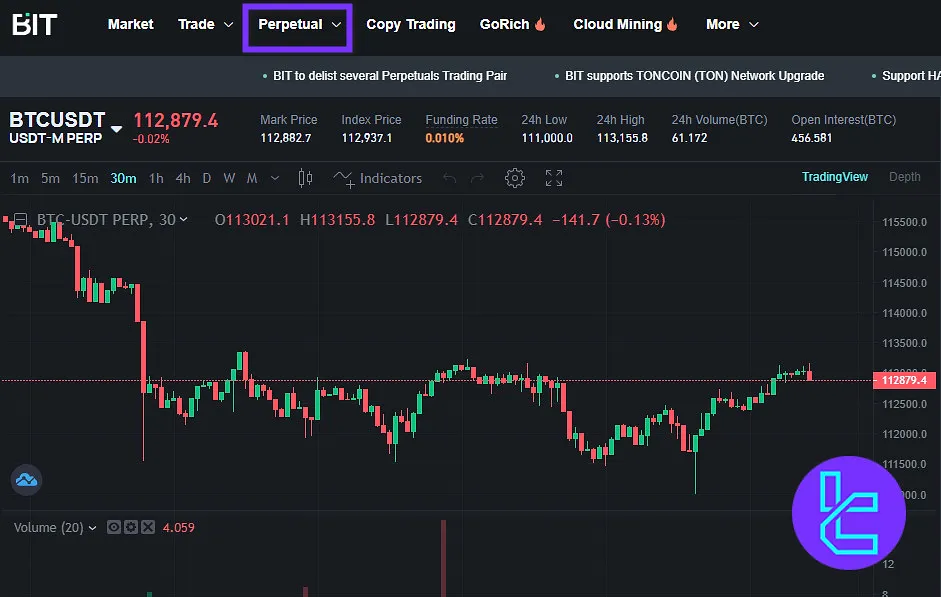Click the undo arrow in chart toolbar

point(450,178)
